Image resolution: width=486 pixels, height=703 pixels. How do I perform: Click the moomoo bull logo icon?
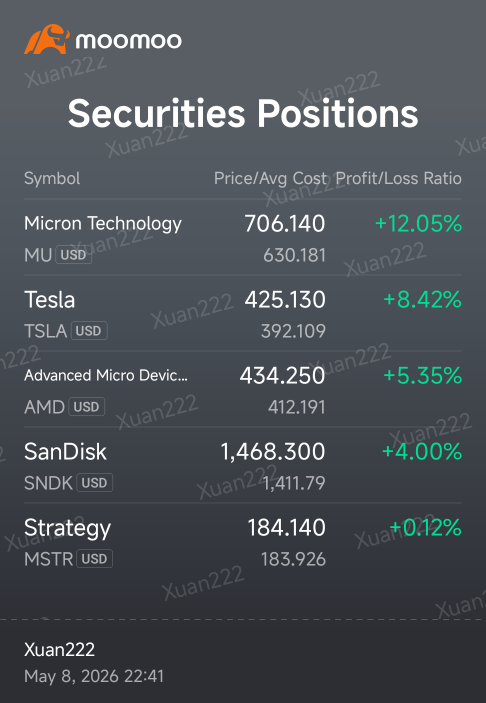[47, 39]
